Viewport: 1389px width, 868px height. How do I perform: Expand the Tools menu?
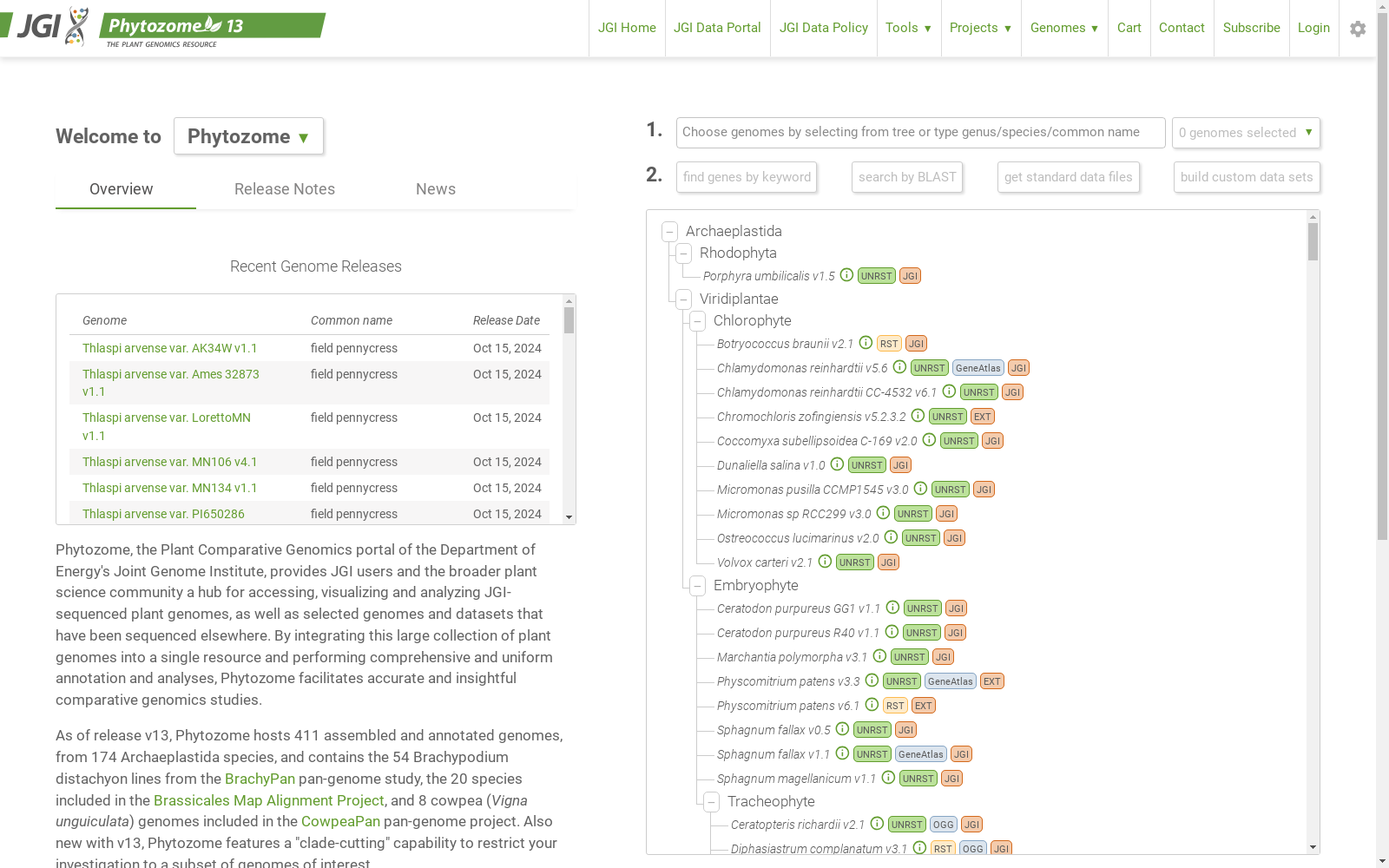[x=908, y=28]
